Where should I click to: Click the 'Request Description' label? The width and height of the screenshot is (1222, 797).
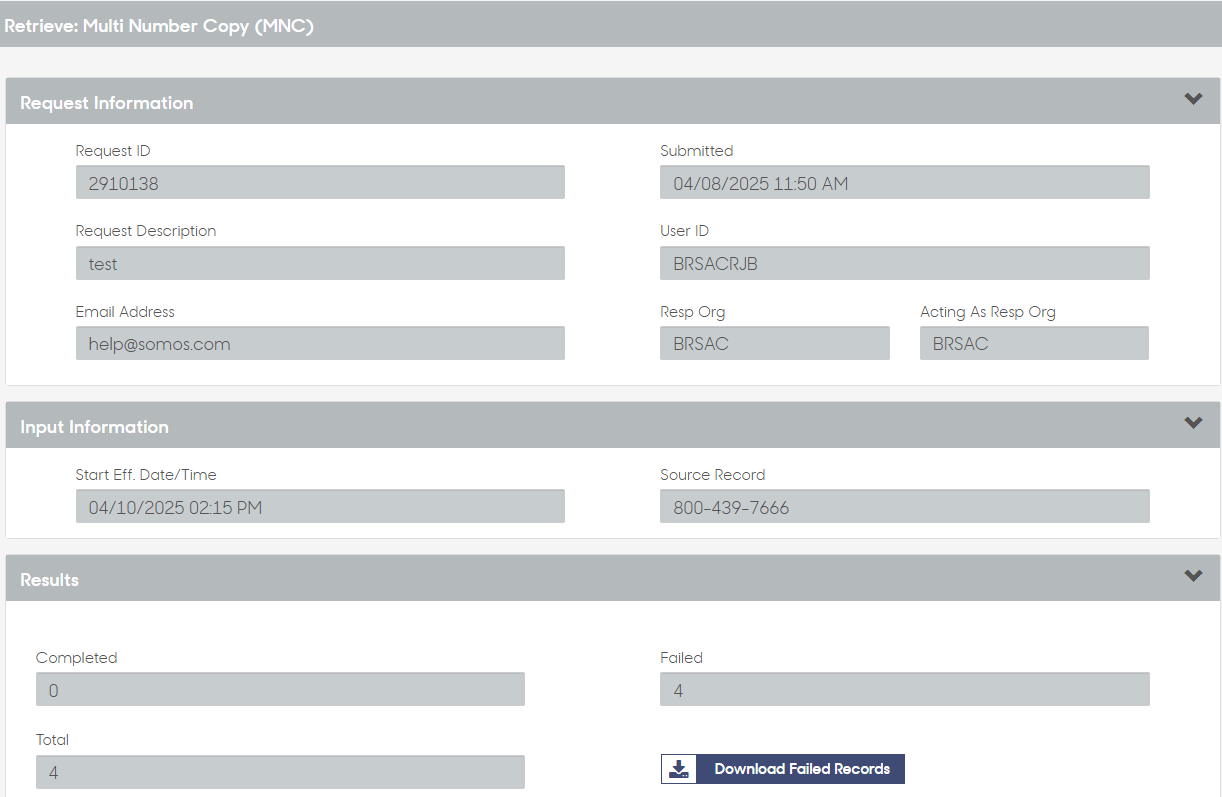(x=146, y=231)
